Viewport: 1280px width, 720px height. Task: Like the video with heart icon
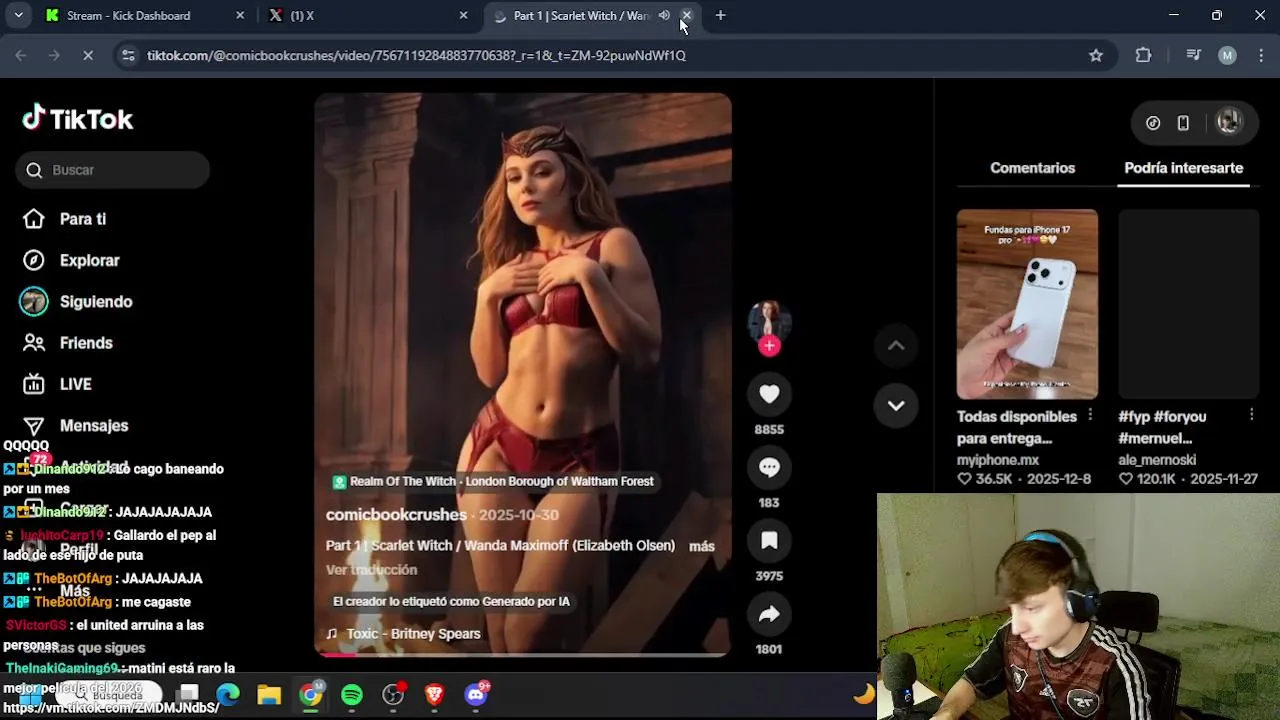pos(769,394)
